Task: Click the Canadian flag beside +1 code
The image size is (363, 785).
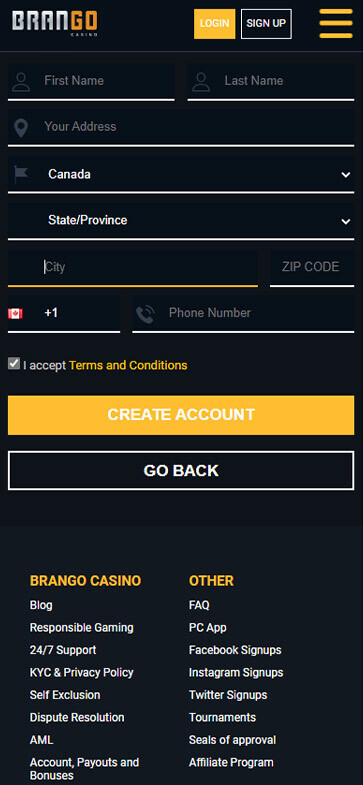Action: click(x=16, y=313)
